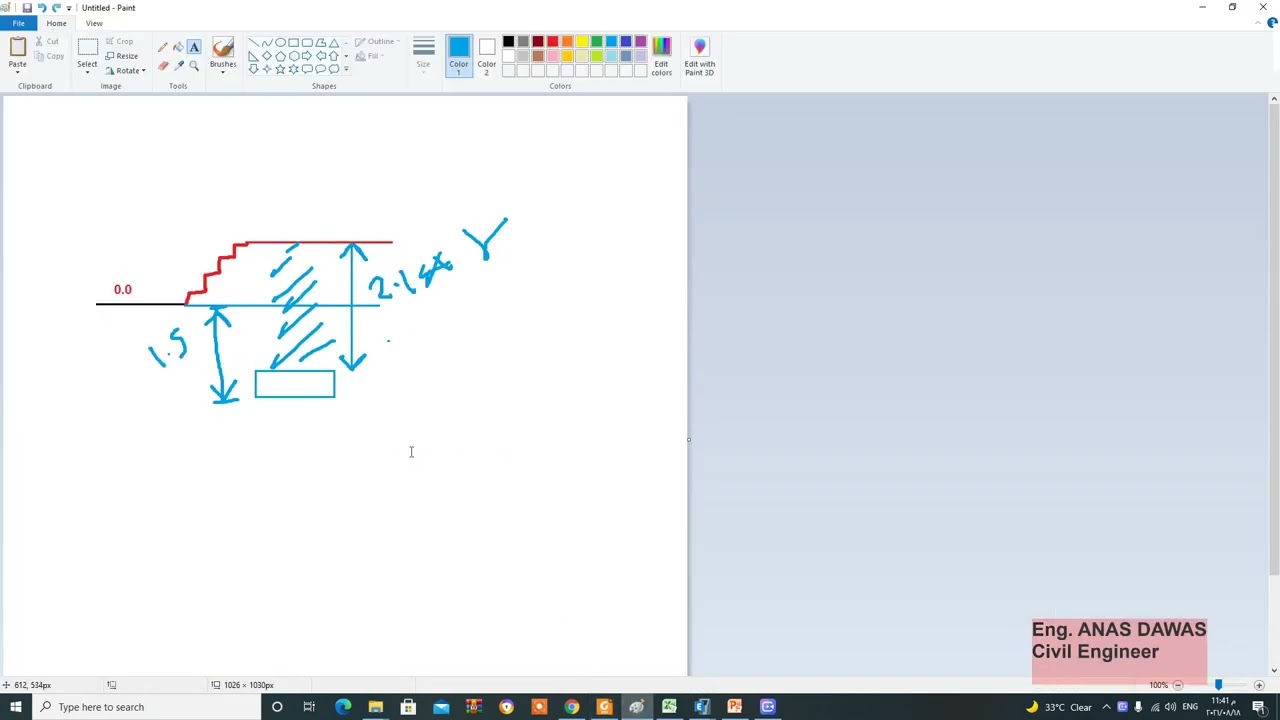Image resolution: width=1280 pixels, height=720 pixels.
Task: Open the Size line thickness options
Action: pos(423,55)
